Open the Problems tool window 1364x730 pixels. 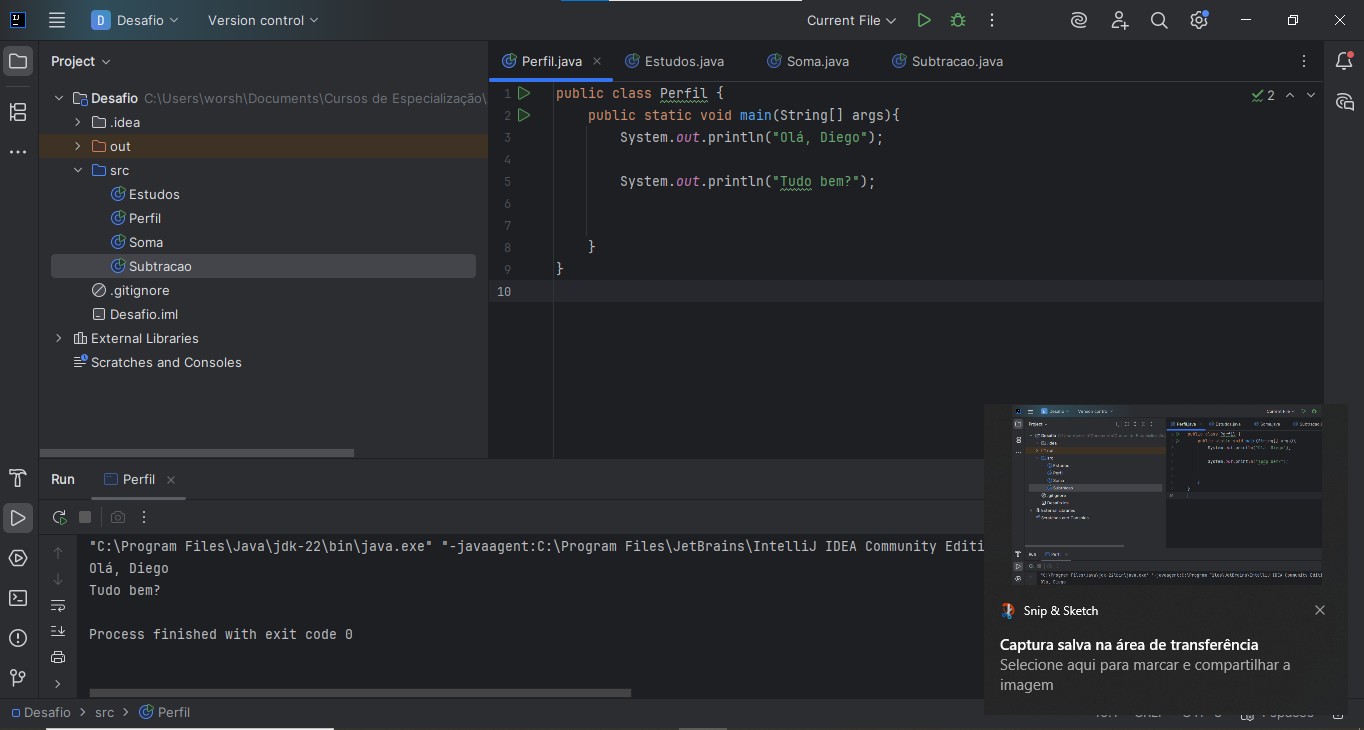point(18,638)
